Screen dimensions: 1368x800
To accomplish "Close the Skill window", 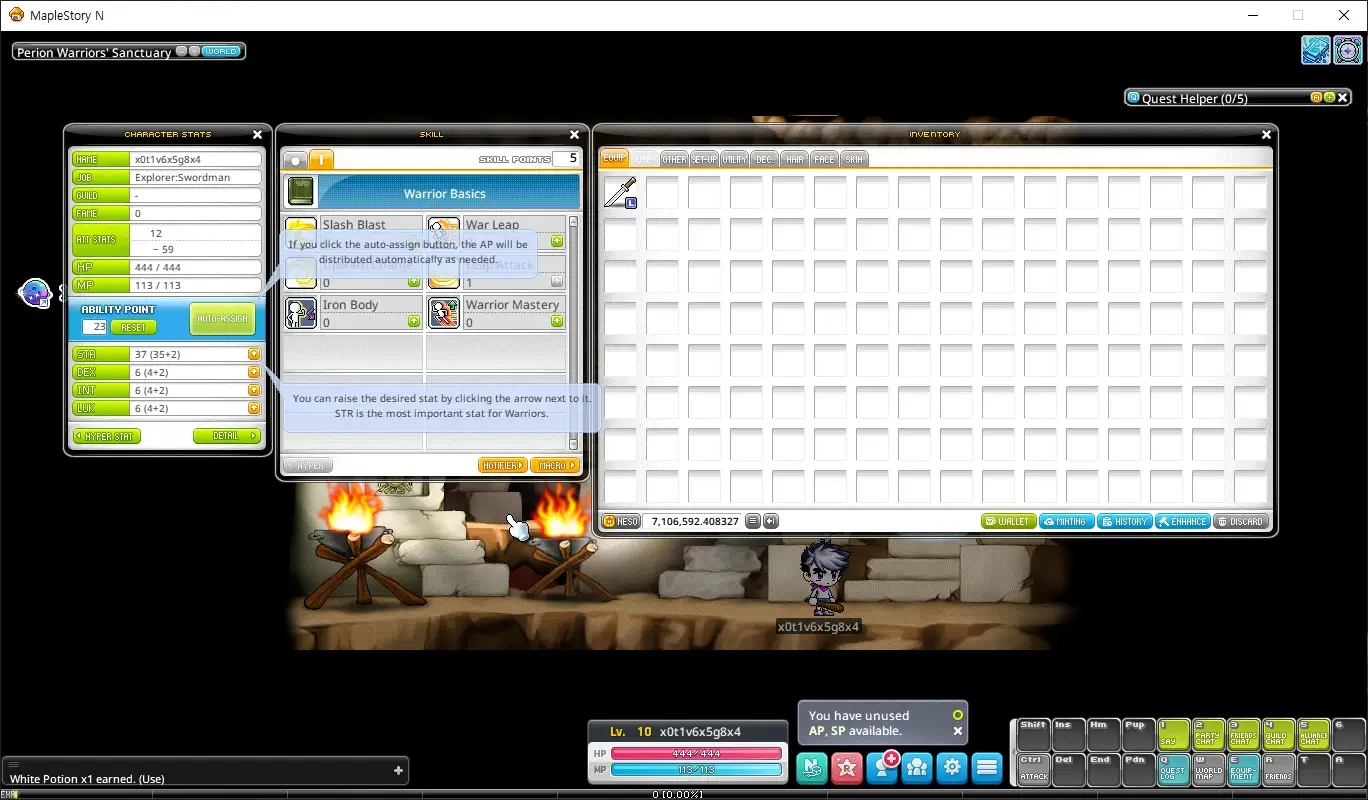I will (574, 134).
